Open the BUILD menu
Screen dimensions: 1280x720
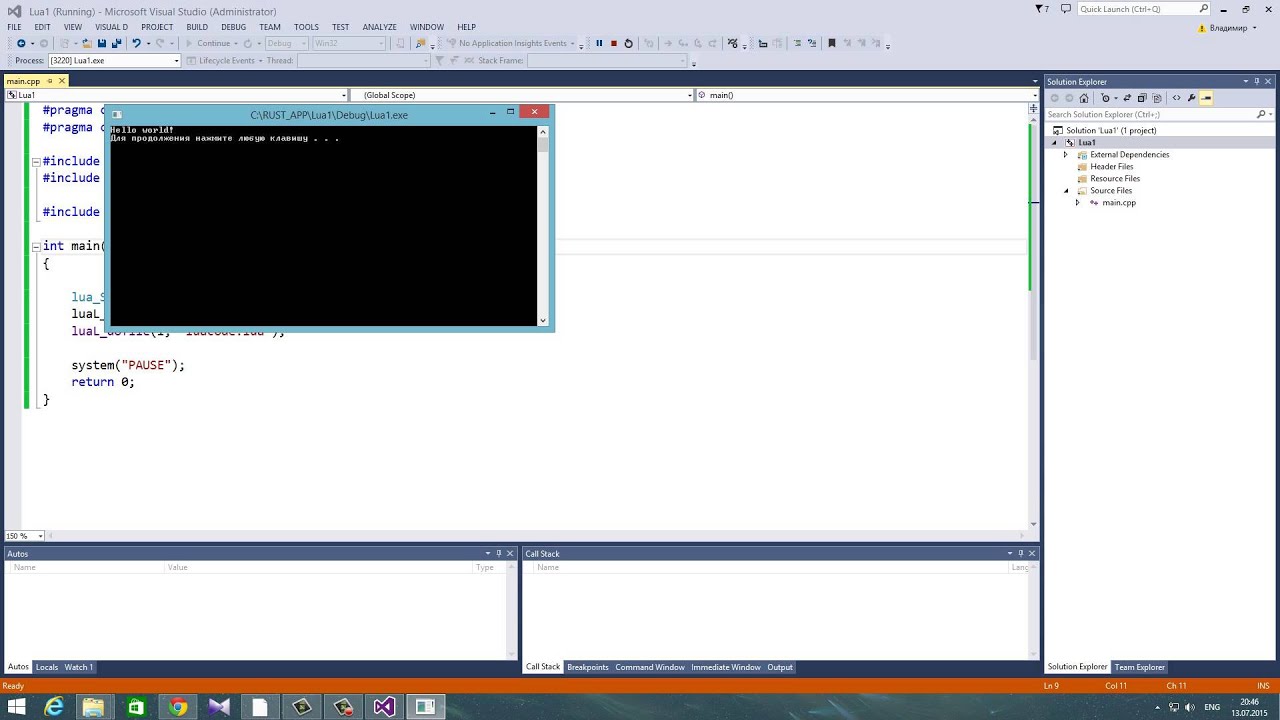(x=197, y=27)
